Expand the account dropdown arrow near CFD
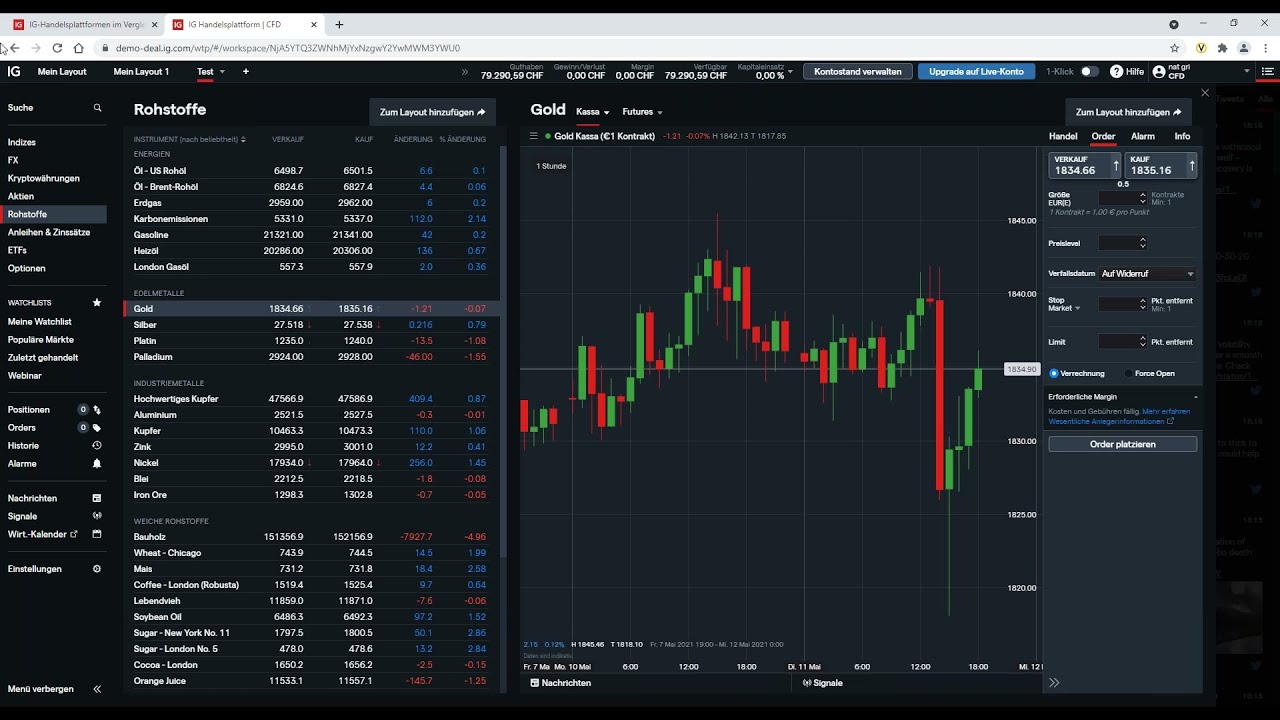 [x=1247, y=72]
